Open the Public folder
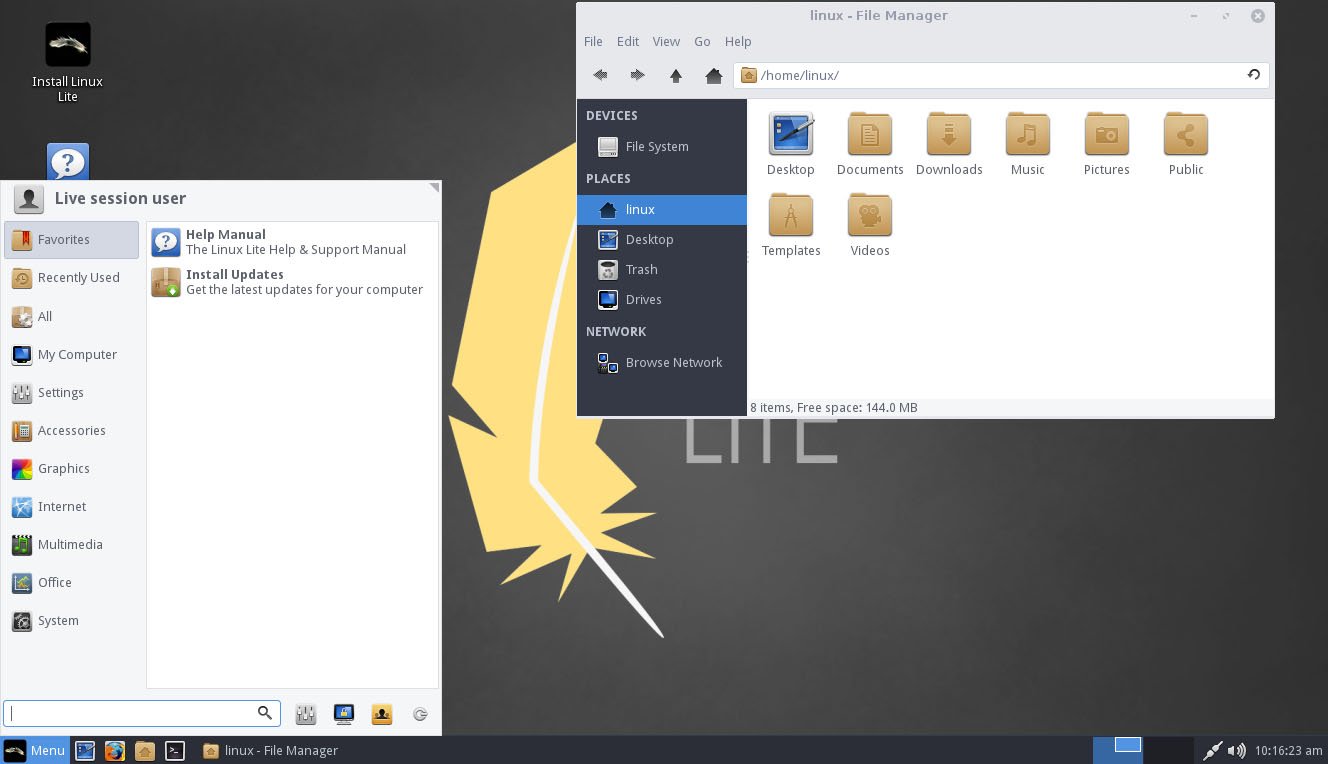The image size is (1328, 764). coord(1186,144)
